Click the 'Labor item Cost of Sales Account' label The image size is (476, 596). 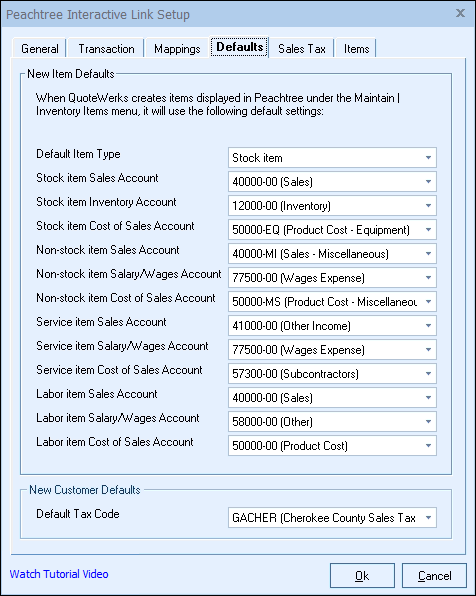pos(115,442)
